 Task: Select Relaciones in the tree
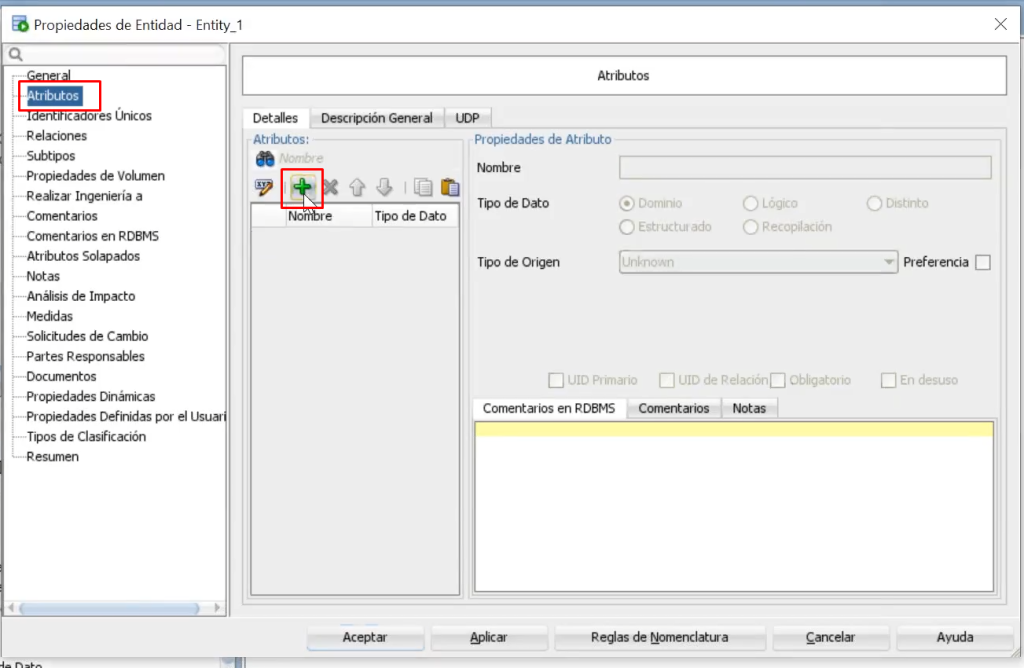[x=56, y=136]
